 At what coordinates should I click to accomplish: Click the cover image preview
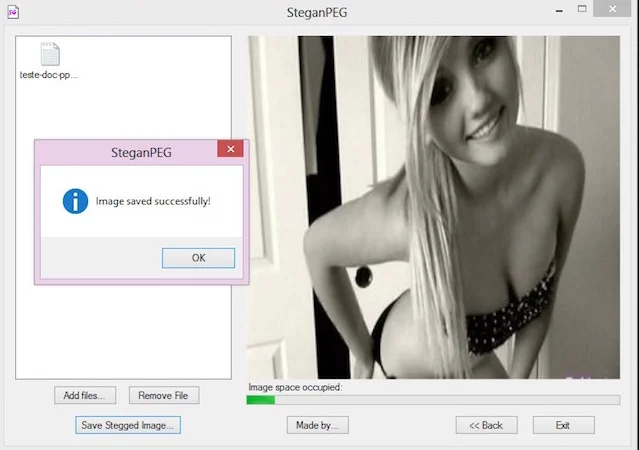434,207
